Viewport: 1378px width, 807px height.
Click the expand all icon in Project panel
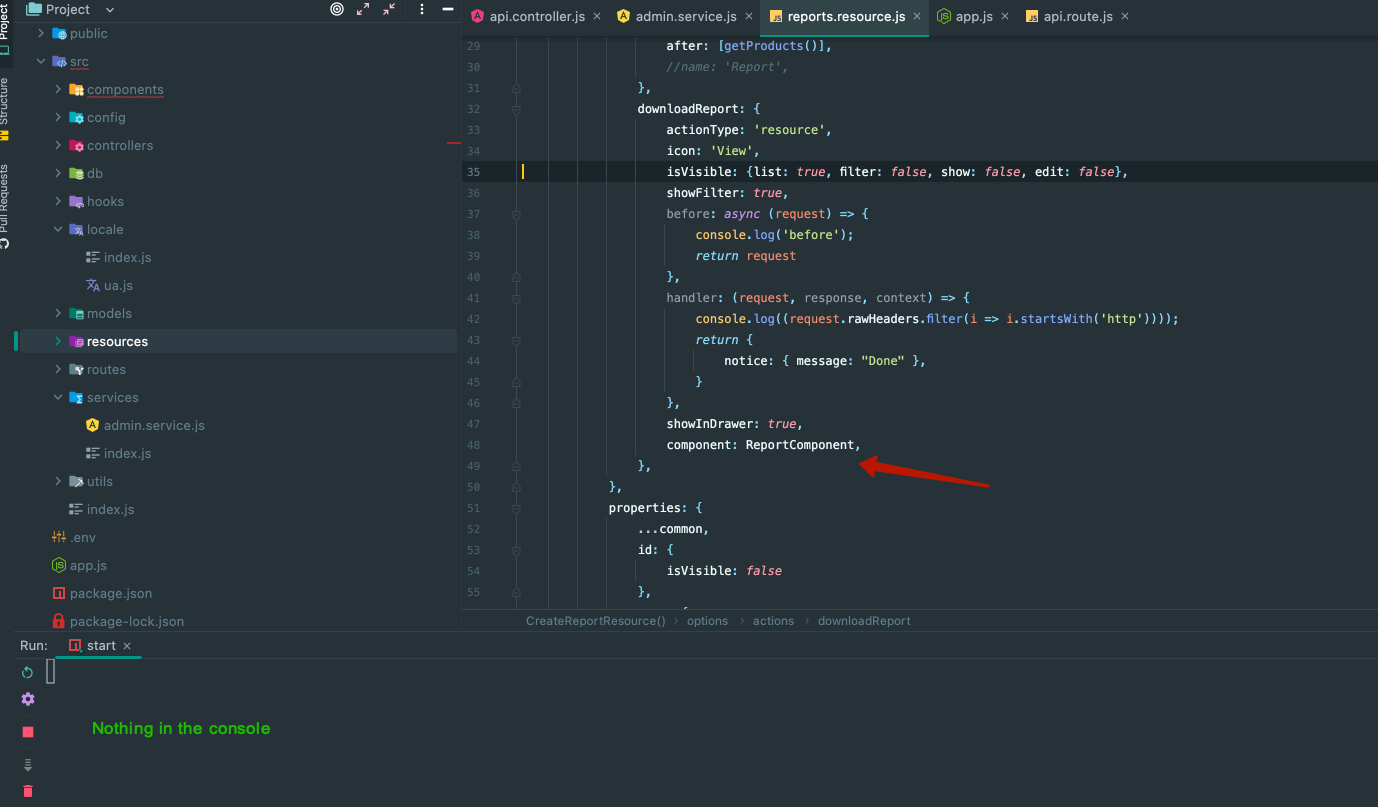click(x=363, y=9)
